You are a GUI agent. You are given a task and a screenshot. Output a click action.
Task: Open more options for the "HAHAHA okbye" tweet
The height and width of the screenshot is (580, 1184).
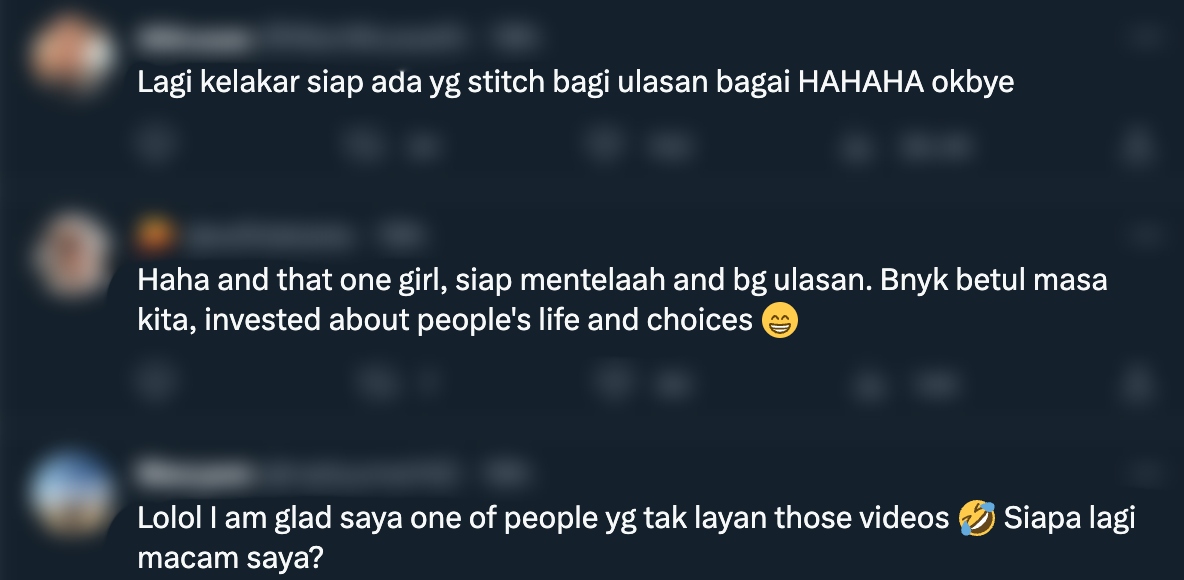tap(1147, 35)
